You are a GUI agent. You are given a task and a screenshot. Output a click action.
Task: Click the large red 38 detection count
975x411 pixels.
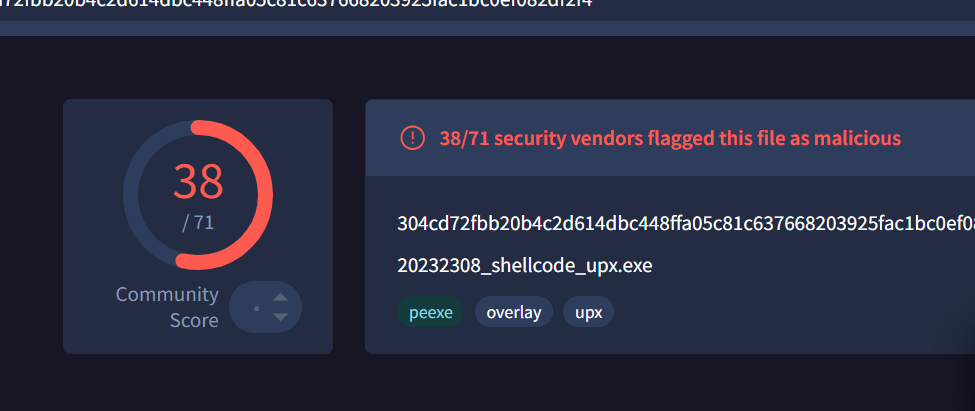coord(198,182)
